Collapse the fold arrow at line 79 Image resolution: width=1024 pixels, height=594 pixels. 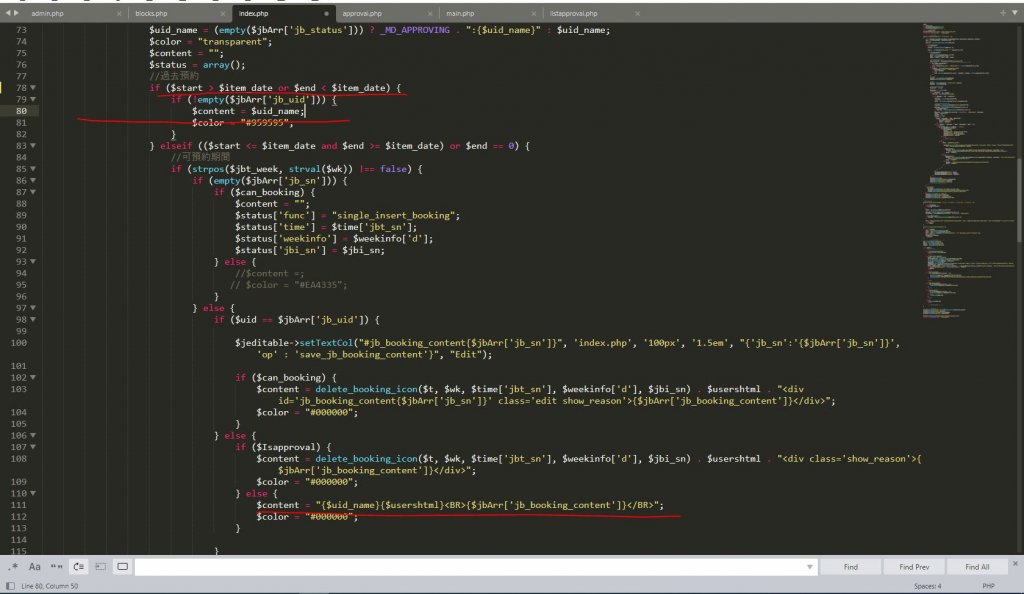click(x=33, y=99)
